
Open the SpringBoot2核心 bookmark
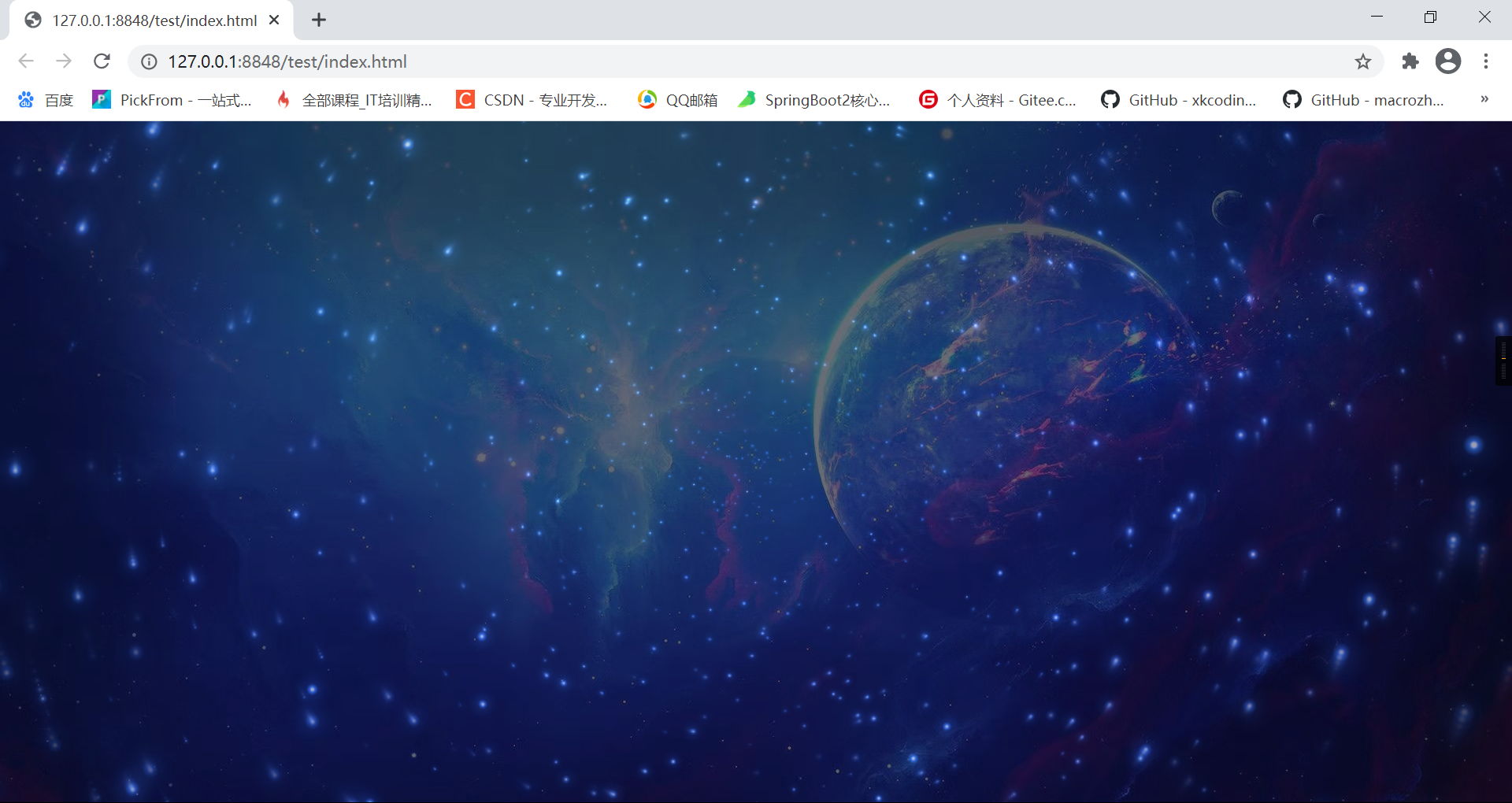point(814,100)
